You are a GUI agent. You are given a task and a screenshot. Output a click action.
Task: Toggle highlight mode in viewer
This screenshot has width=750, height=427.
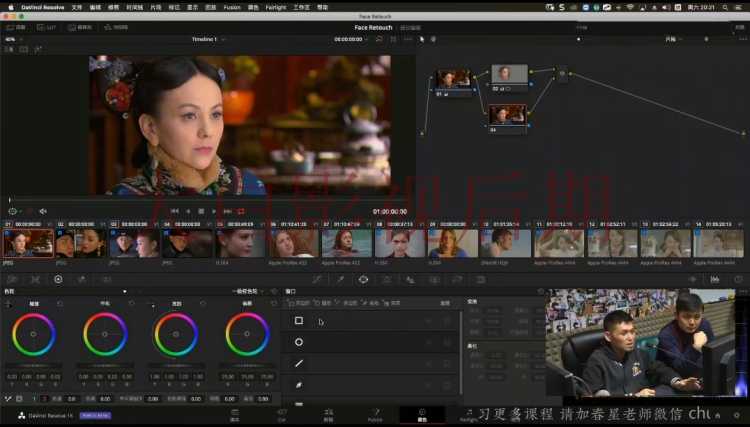[38, 49]
